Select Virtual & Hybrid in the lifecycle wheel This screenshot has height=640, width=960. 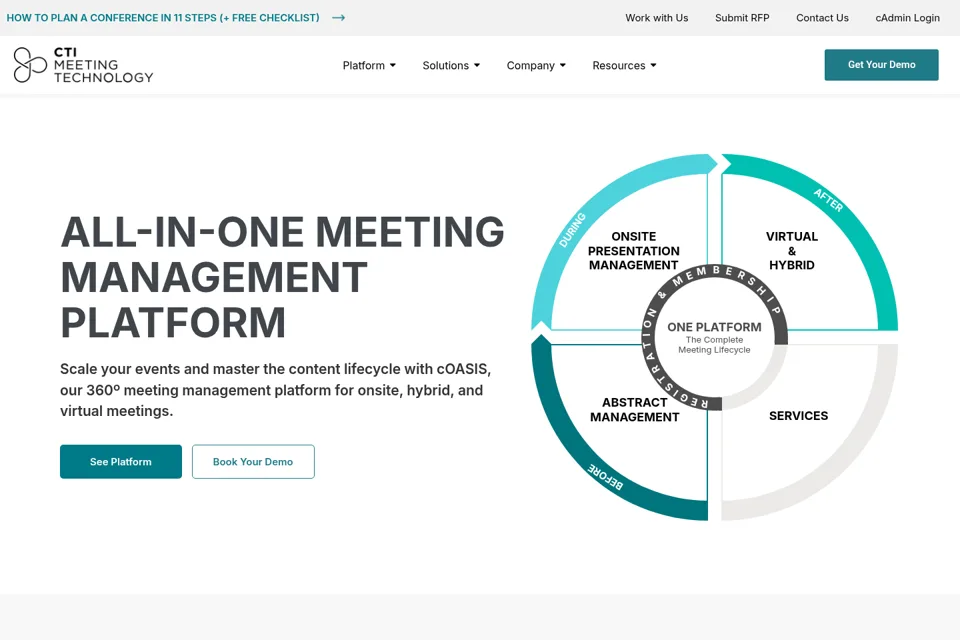(x=792, y=250)
